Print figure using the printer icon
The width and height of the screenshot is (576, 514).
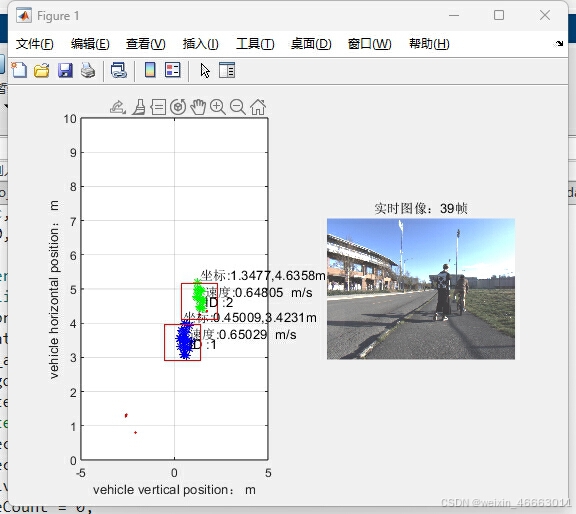[88, 70]
